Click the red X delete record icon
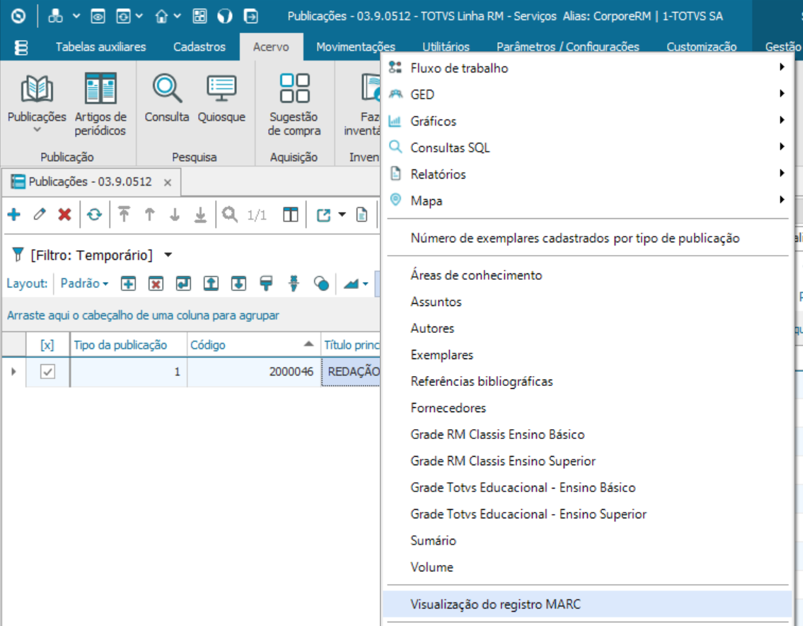The height and width of the screenshot is (626, 803). click(x=65, y=214)
